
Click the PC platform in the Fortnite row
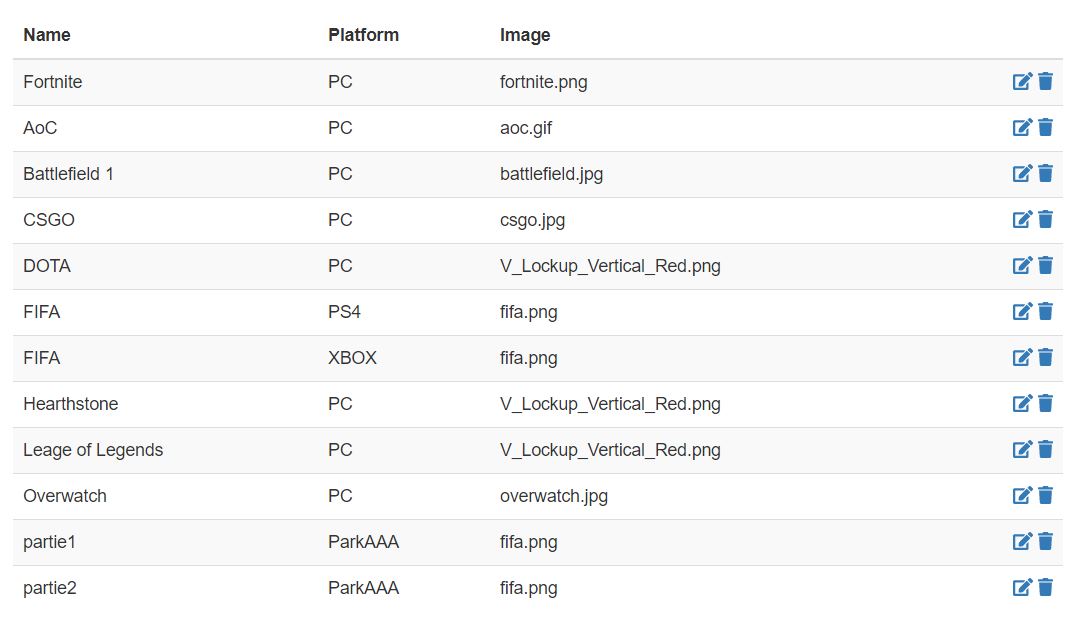[340, 82]
